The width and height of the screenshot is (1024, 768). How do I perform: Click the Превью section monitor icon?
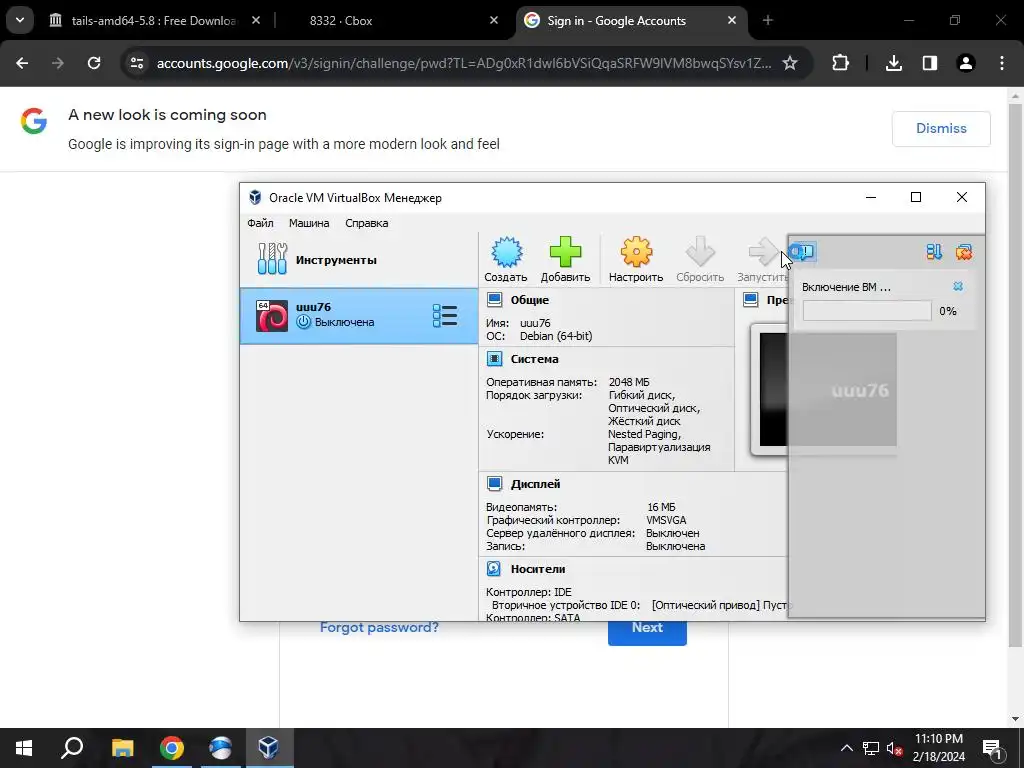coord(750,300)
